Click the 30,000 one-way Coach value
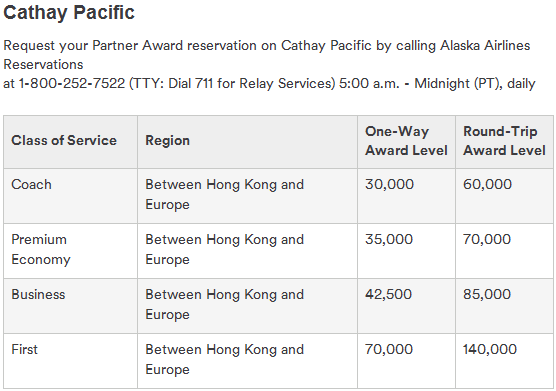The width and height of the screenshot is (556, 391). [x=389, y=184]
